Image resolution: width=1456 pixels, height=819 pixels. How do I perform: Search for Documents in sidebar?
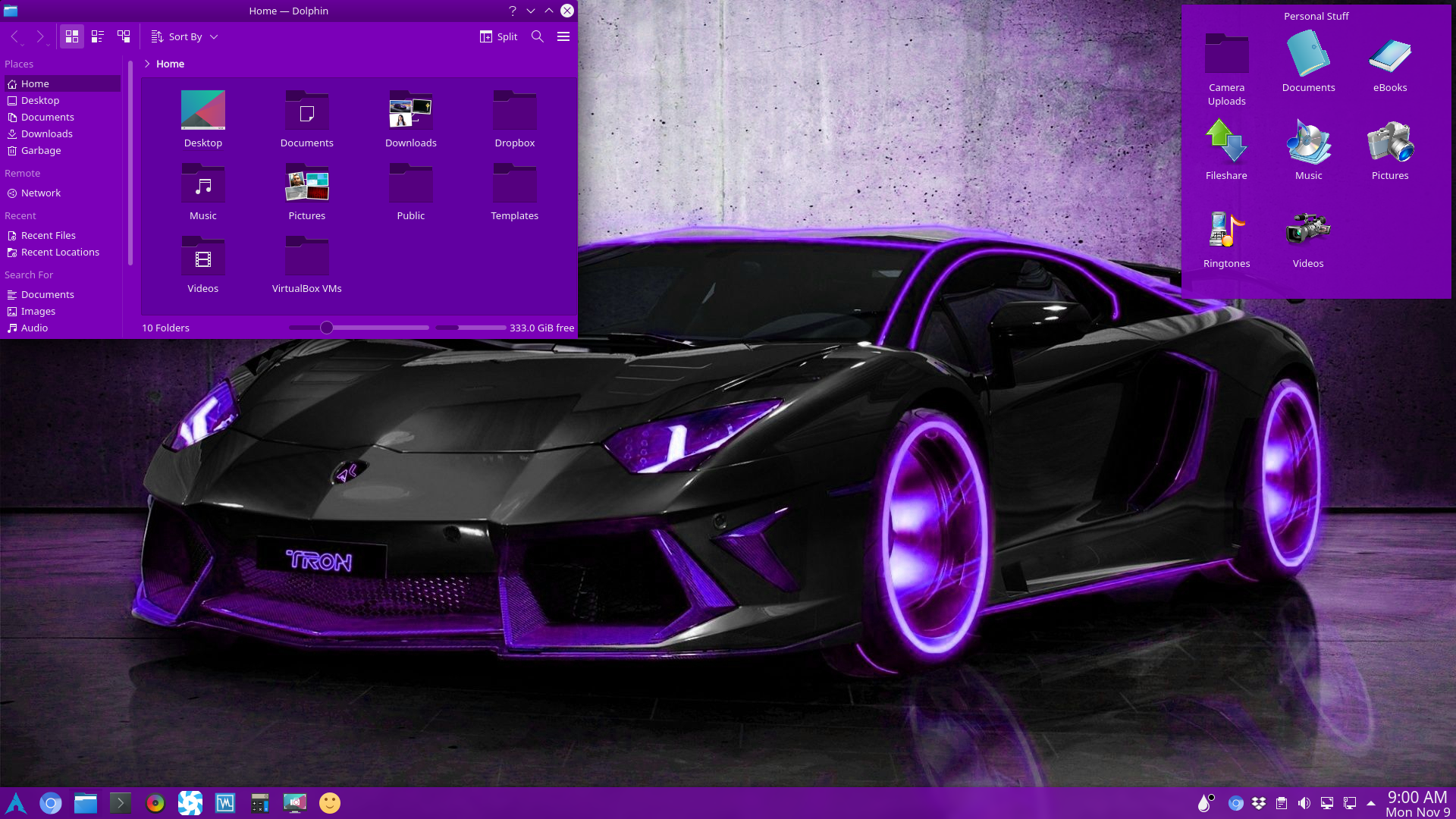[62, 294]
